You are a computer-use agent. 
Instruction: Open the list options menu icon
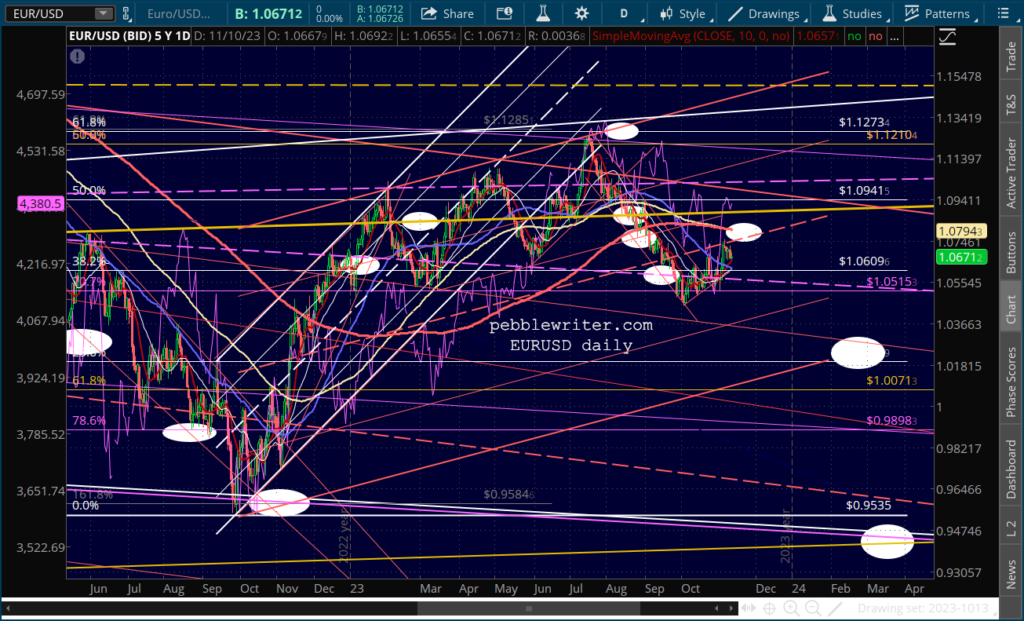pos(1003,13)
